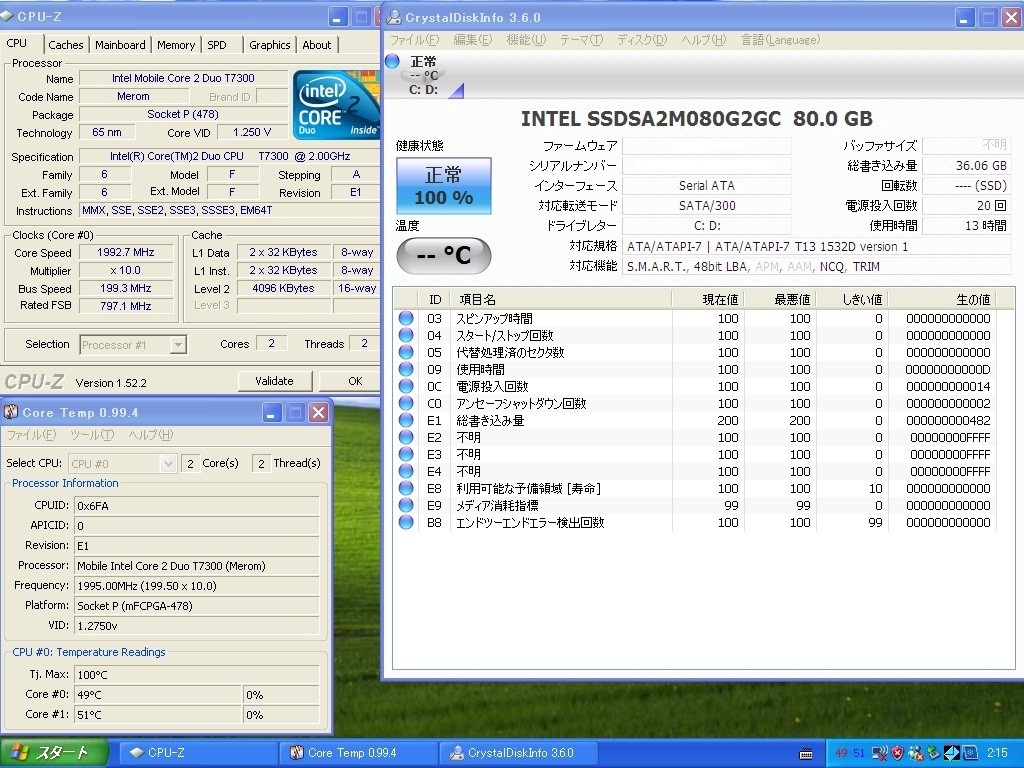
Task: Switch to the Graphics tab in CPU-Z
Action: pyautogui.click(x=270, y=45)
